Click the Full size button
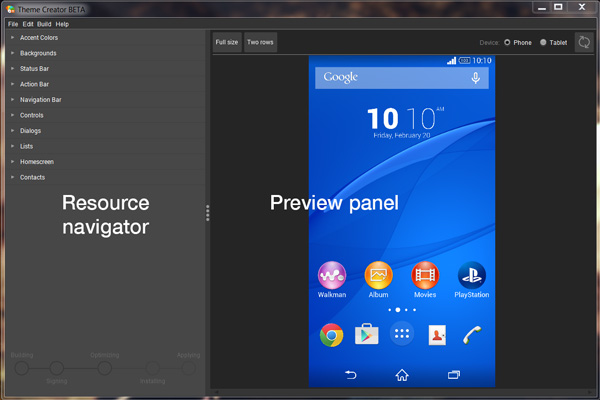This screenshot has width=600, height=400. tap(227, 43)
